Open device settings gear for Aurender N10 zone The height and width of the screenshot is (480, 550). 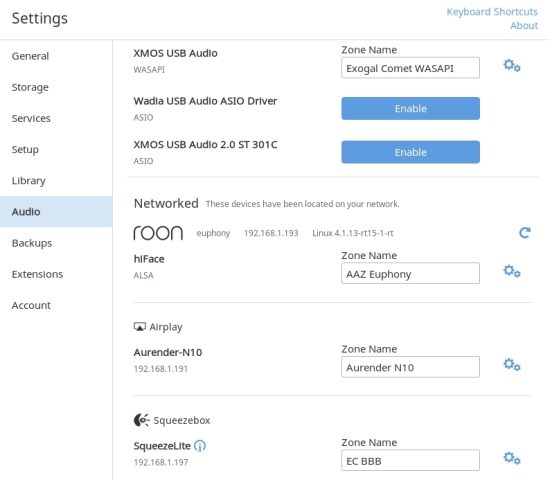tap(512, 365)
